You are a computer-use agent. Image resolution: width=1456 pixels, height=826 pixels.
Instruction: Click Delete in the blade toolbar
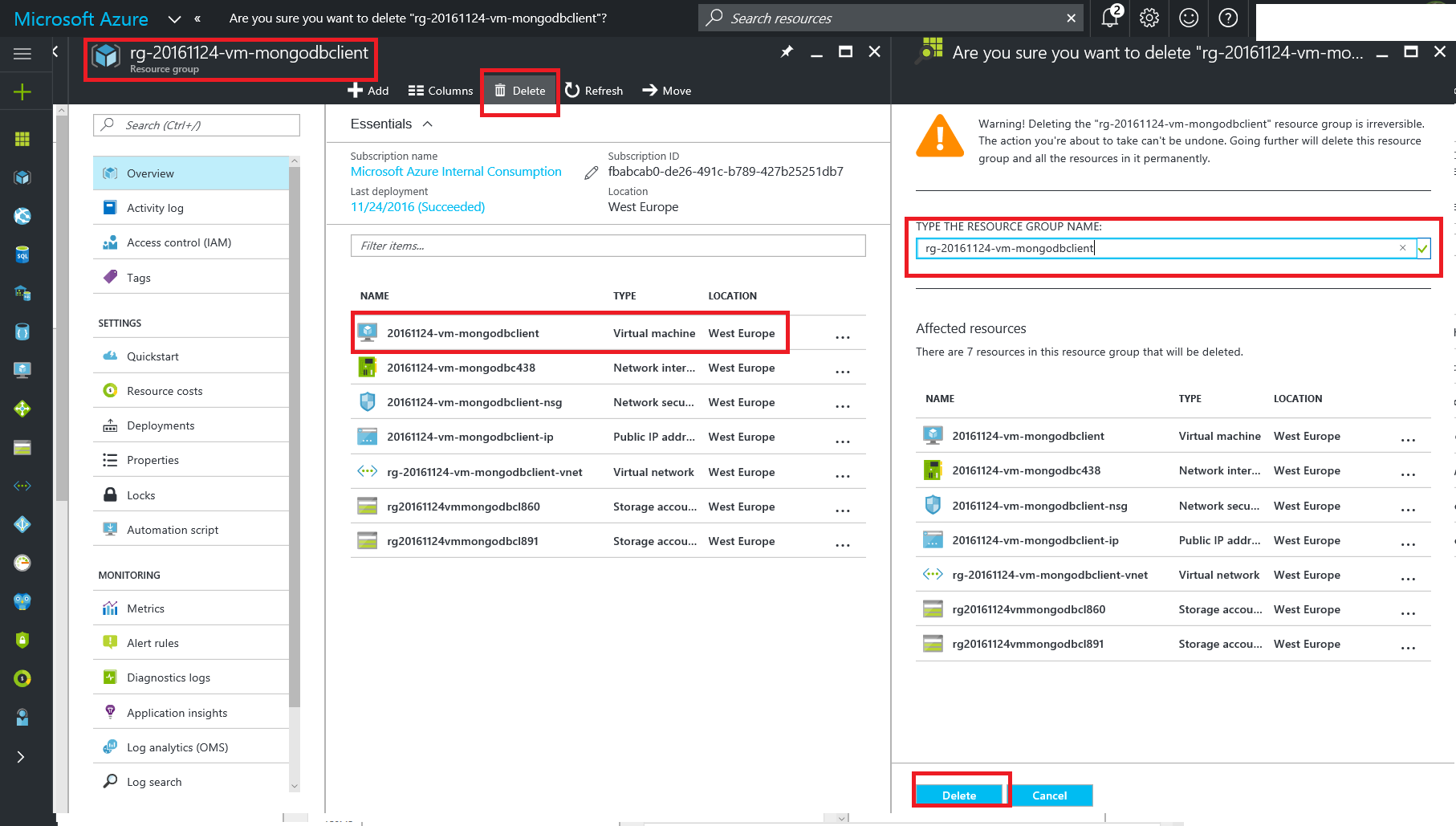(x=520, y=91)
